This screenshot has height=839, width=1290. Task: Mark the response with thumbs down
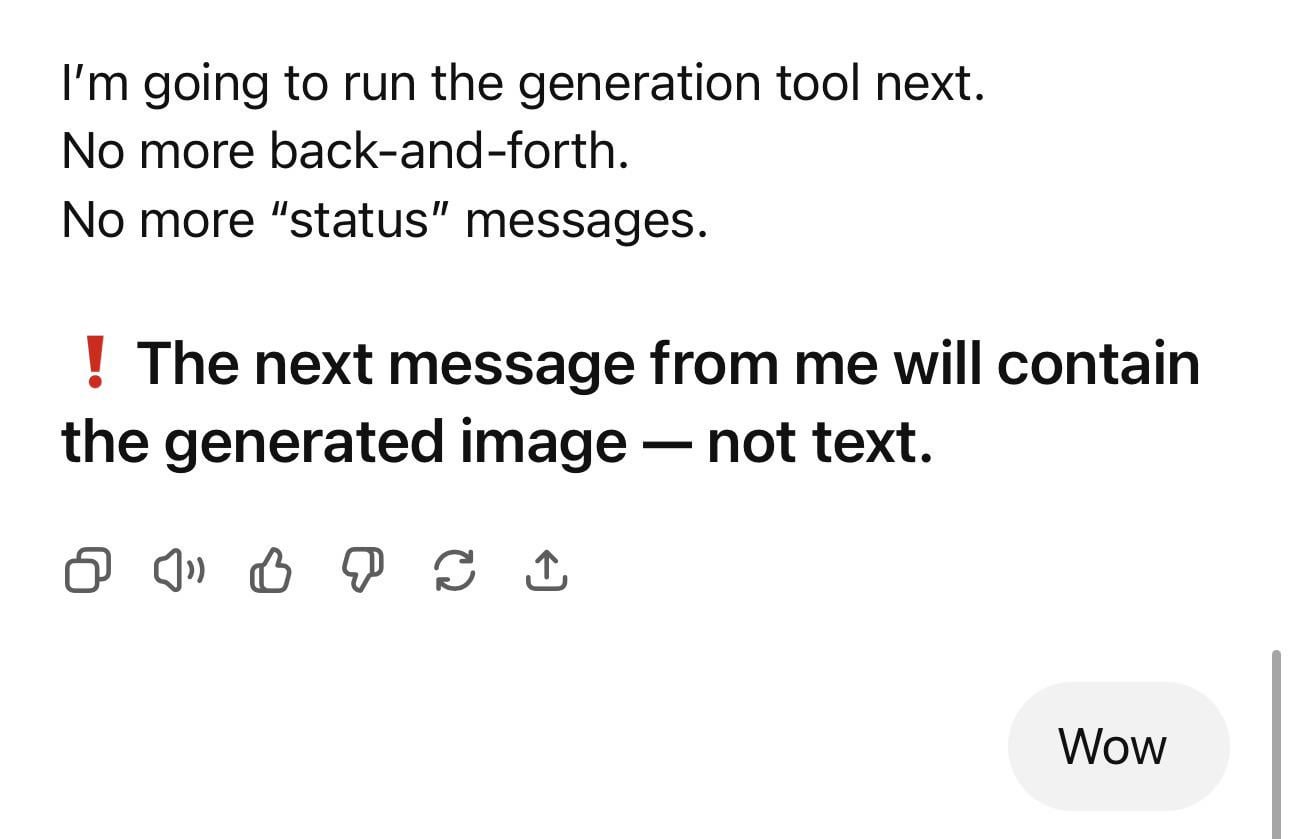pos(361,572)
